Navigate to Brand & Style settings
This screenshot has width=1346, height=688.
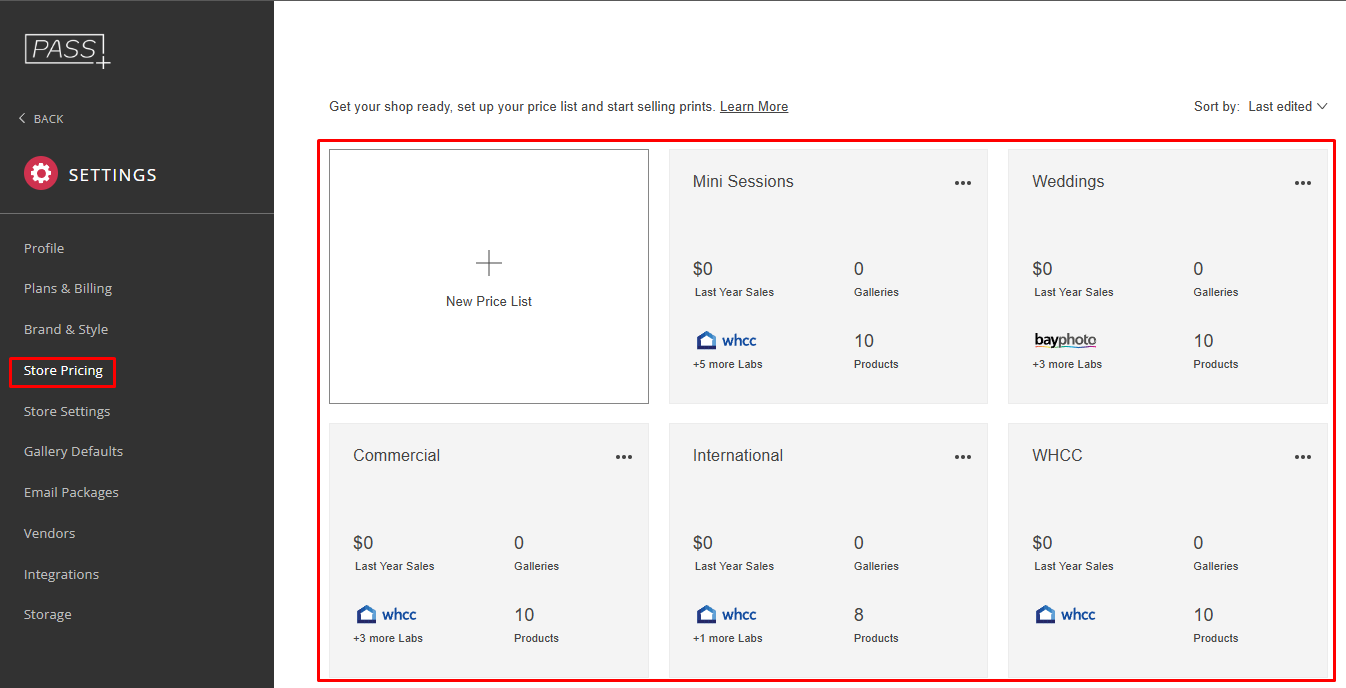pyautogui.click(x=66, y=330)
